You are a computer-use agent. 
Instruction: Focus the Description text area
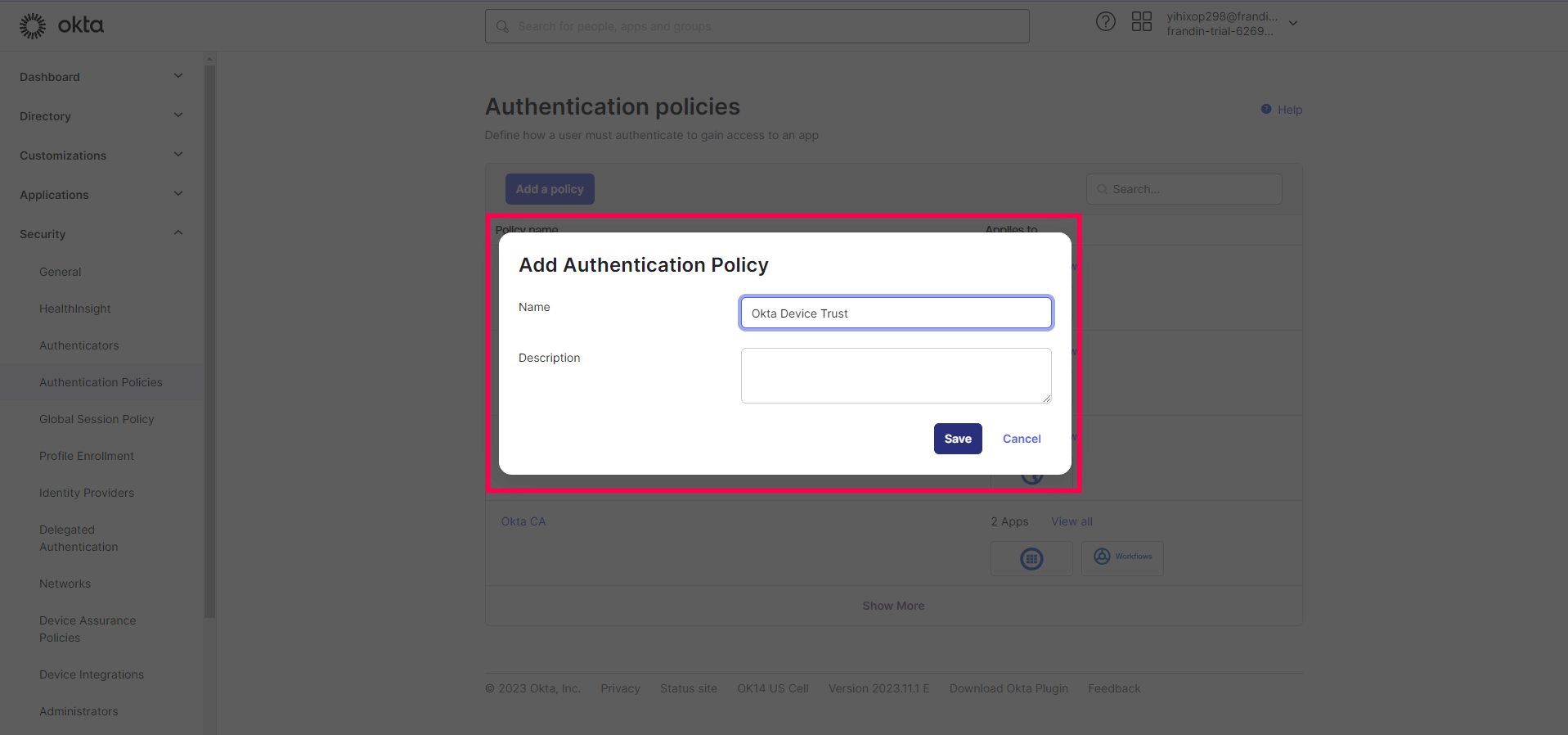coord(896,376)
